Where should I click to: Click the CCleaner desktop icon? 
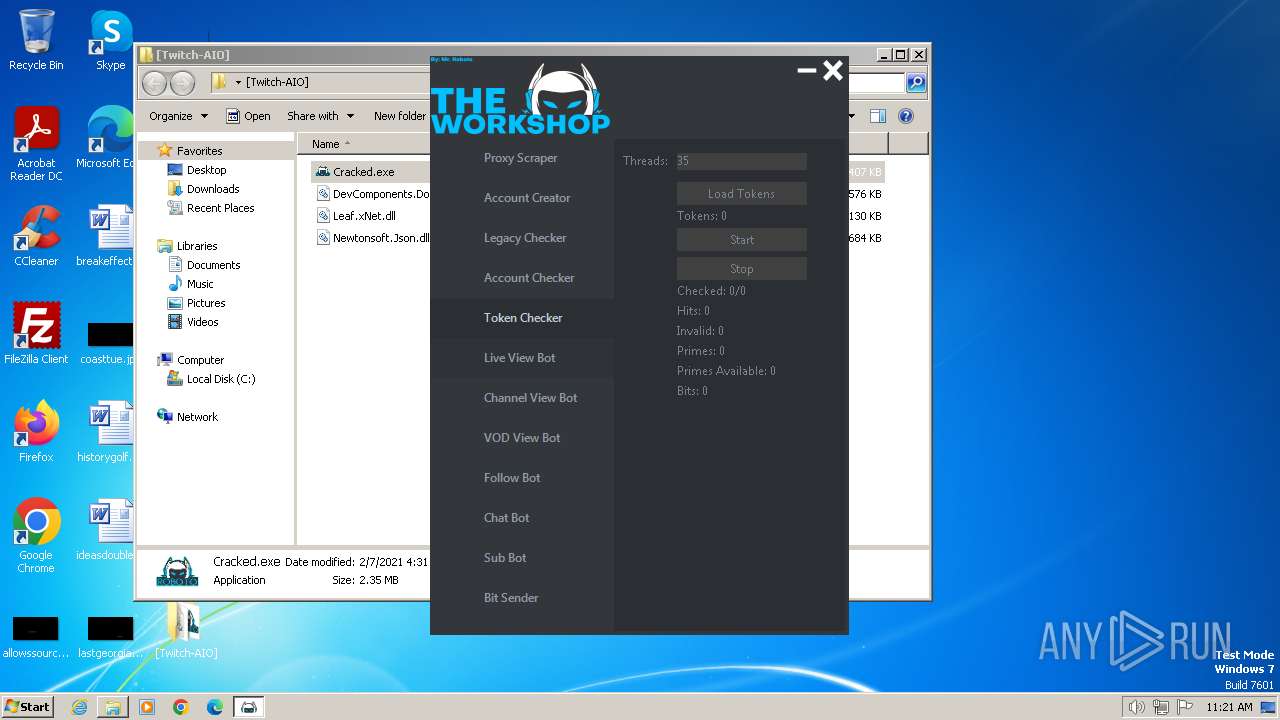[36, 236]
